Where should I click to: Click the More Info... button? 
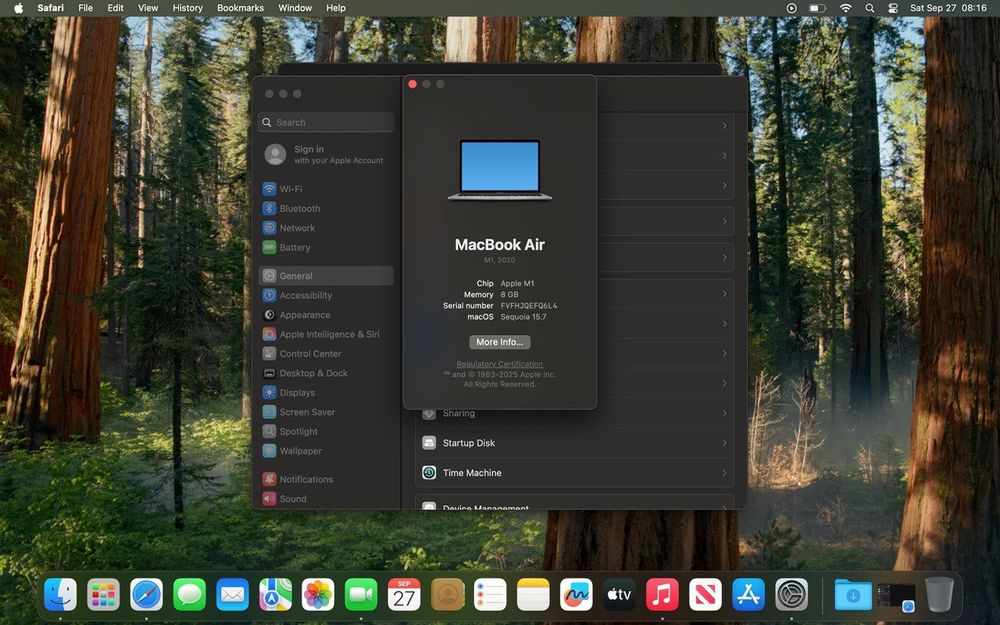click(x=500, y=342)
